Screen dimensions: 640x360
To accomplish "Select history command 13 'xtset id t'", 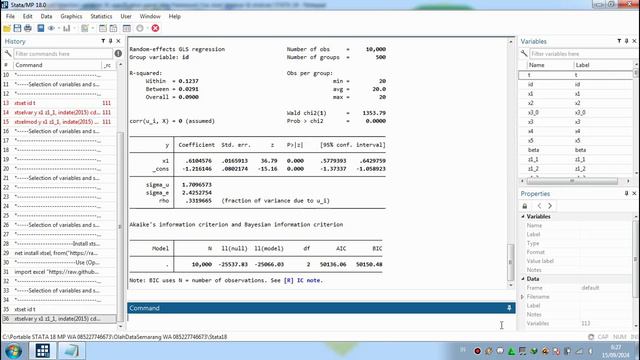I will click(x=59, y=103).
